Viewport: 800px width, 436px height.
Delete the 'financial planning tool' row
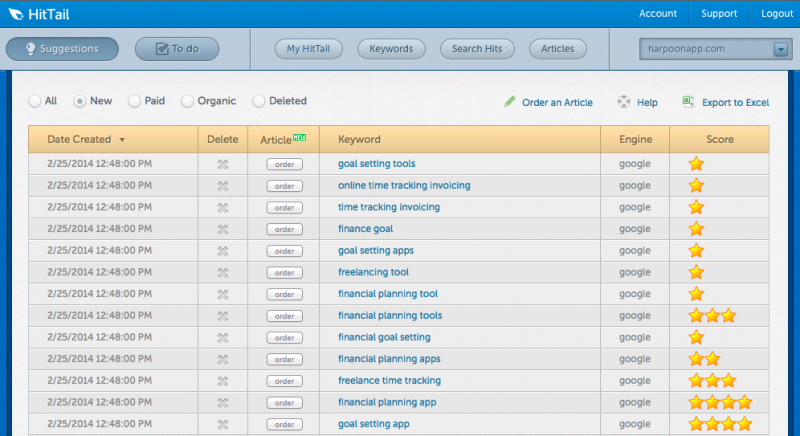point(222,294)
